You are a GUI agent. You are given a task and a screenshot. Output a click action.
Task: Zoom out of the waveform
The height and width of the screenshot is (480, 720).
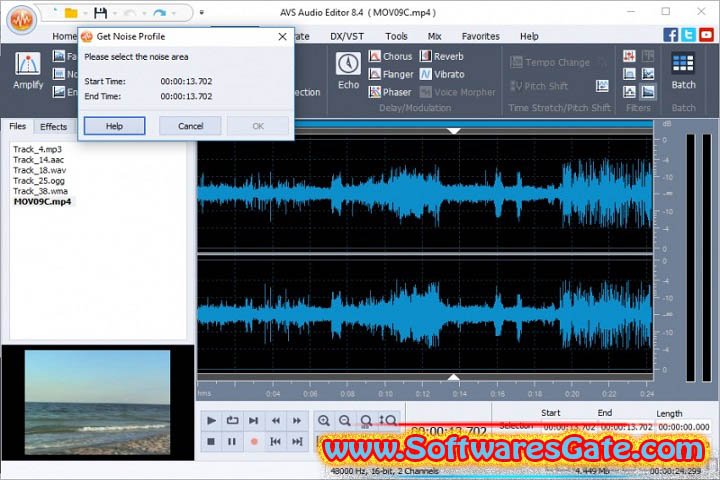(x=344, y=420)
